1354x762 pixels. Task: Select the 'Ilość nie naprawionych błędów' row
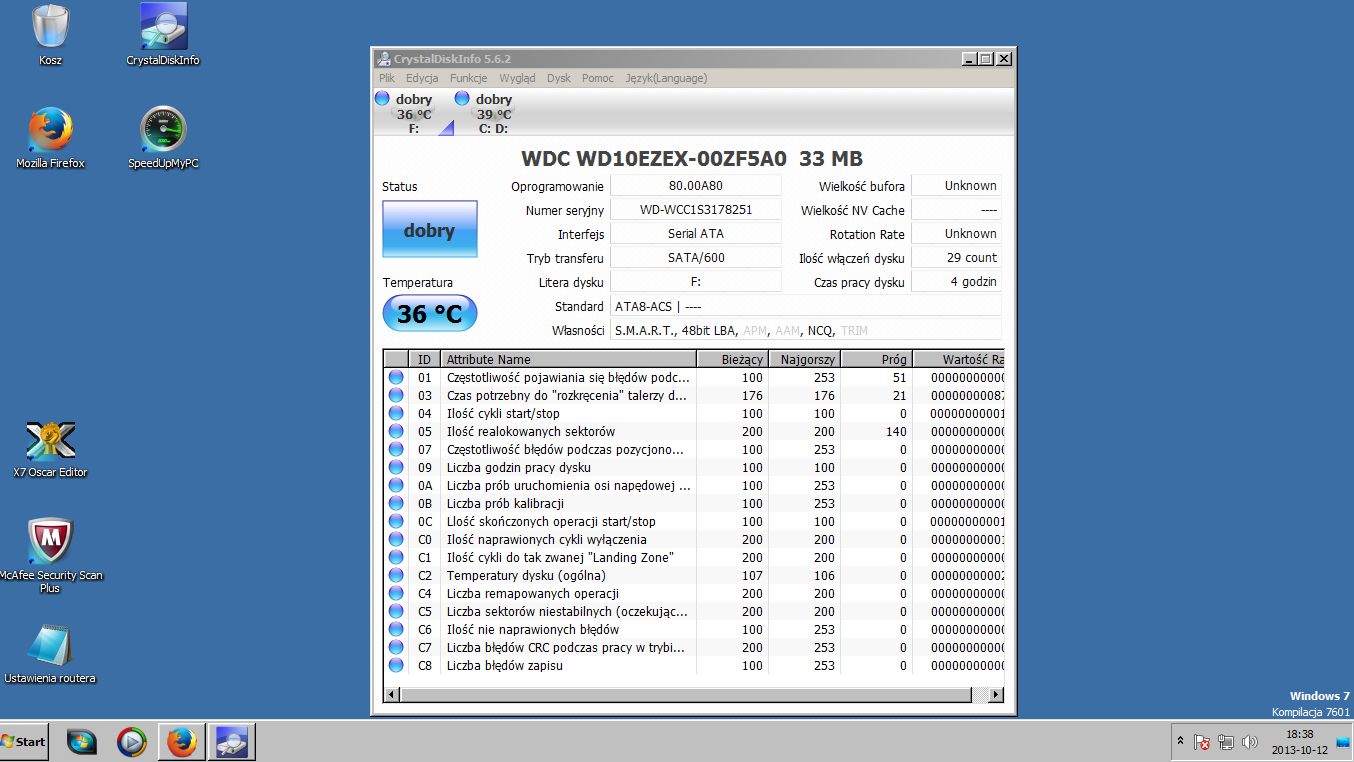[694, 630]
